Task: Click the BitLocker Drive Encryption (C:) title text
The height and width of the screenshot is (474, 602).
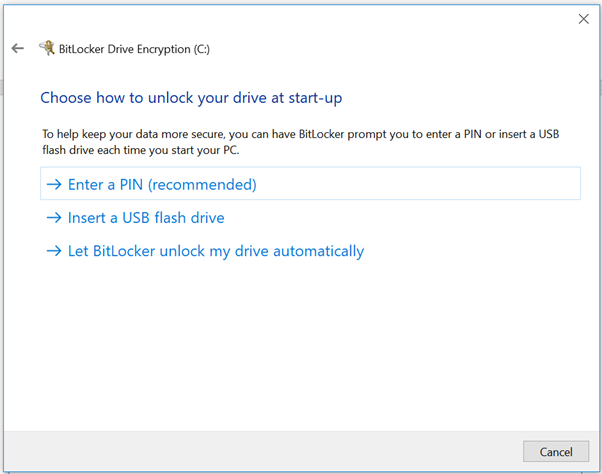Action: (x=134, y=49)
